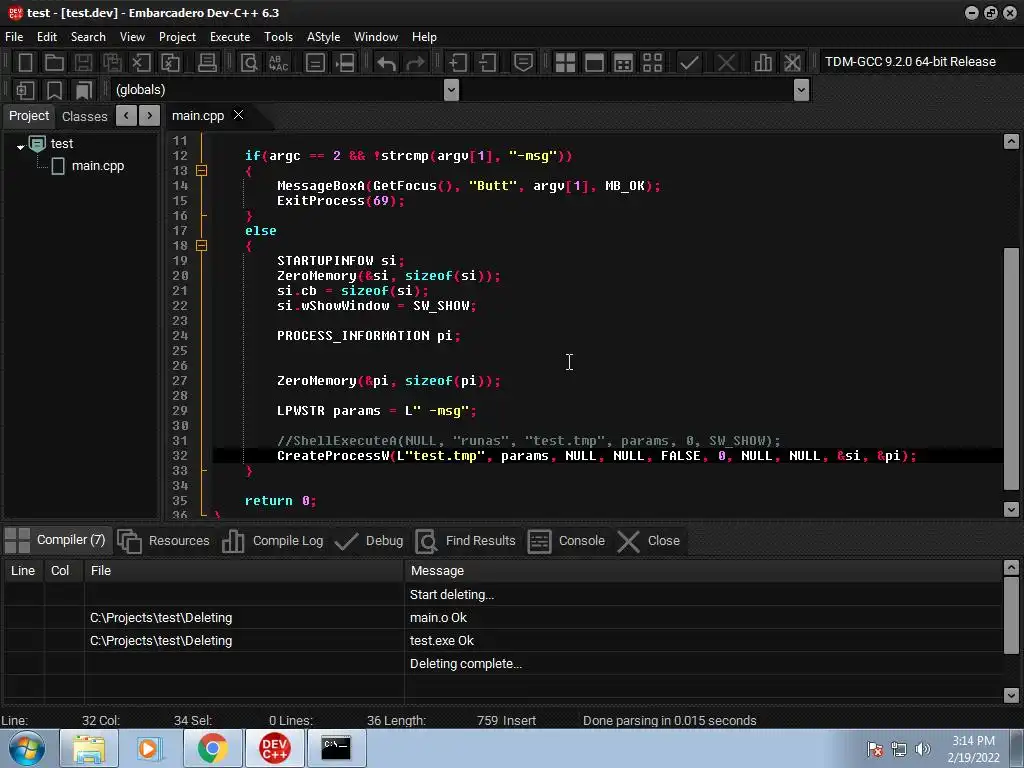This screenshot has height=768, width=1024.
Task: Click Close on the bottom panel
Action: [x=649, y=541]
